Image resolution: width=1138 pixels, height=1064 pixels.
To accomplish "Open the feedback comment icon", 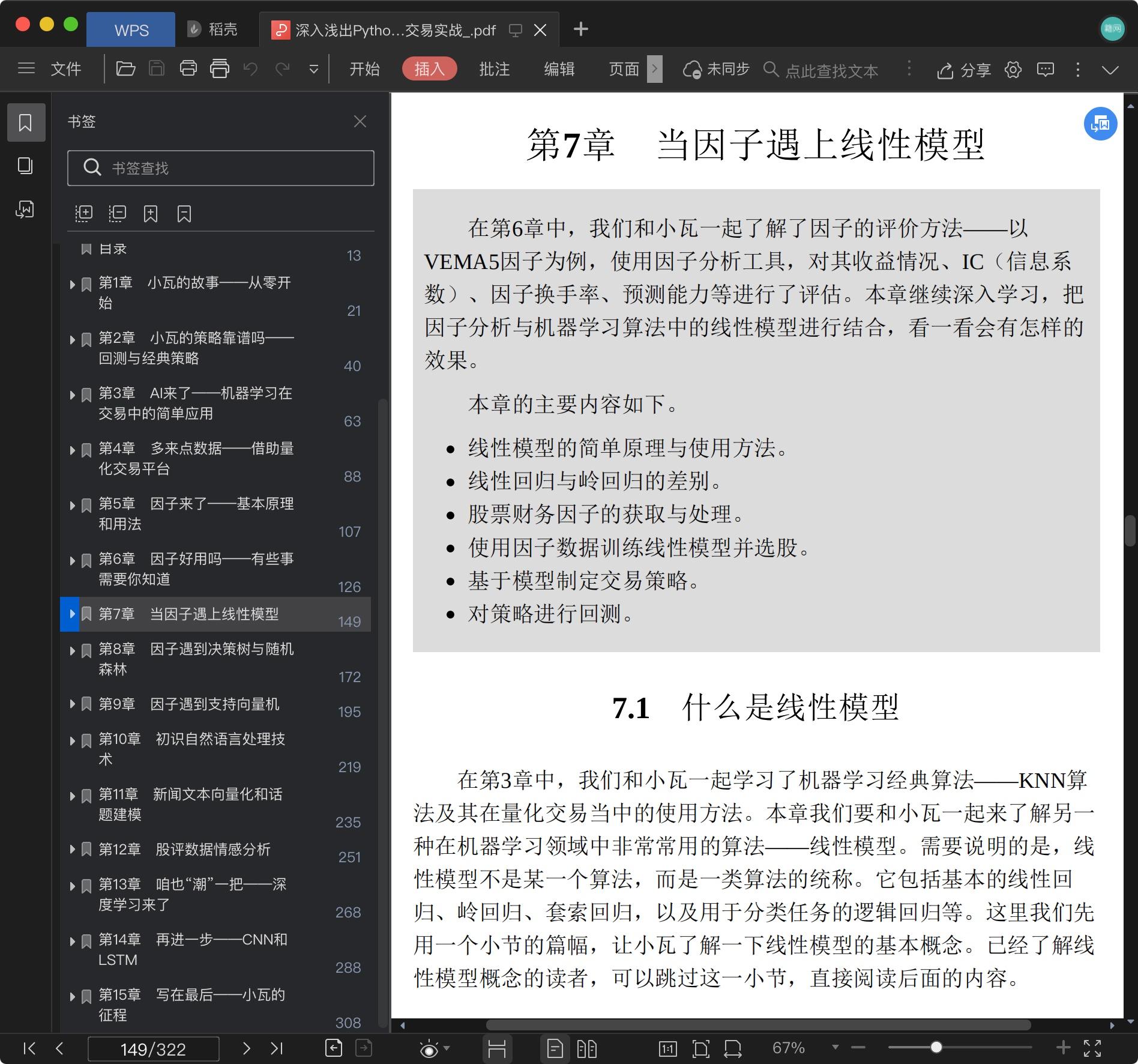I will click(1046, 70).
